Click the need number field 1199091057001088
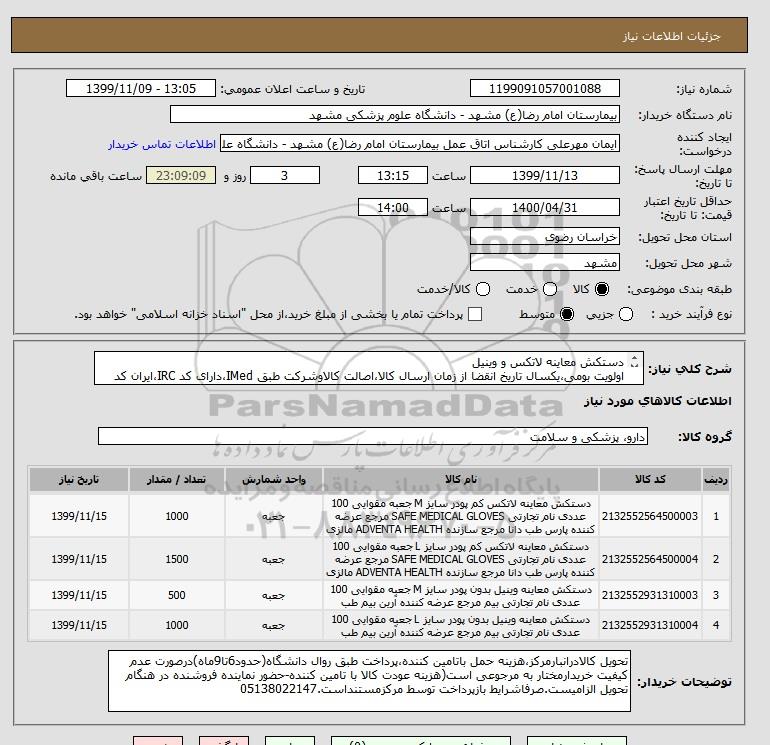Viewport: 770px width, 745px height. [x=545, y=88]
